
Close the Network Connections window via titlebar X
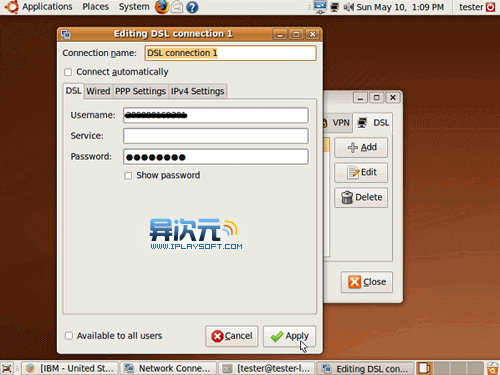[393, 97]
